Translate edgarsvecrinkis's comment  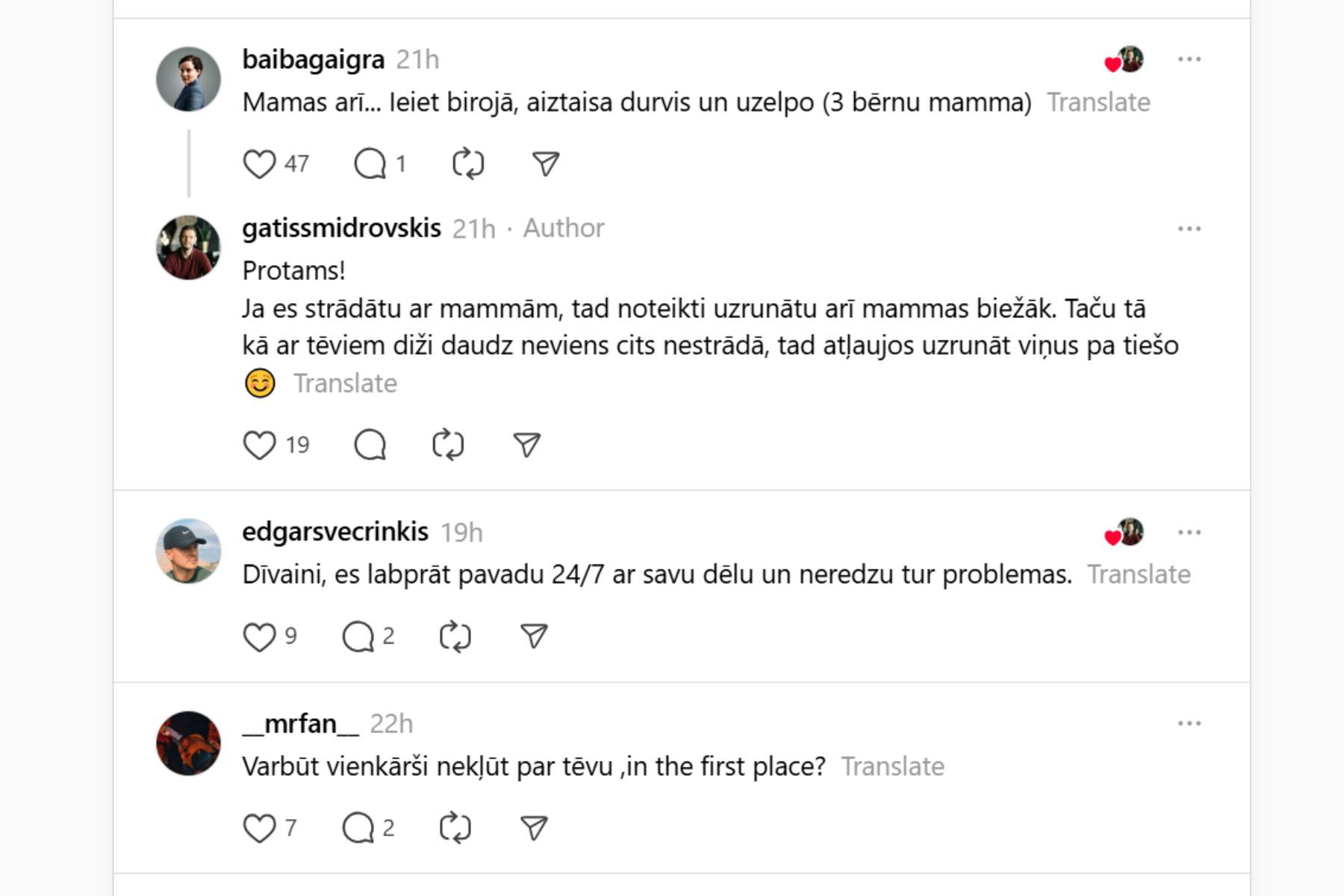pos(1138,575)
